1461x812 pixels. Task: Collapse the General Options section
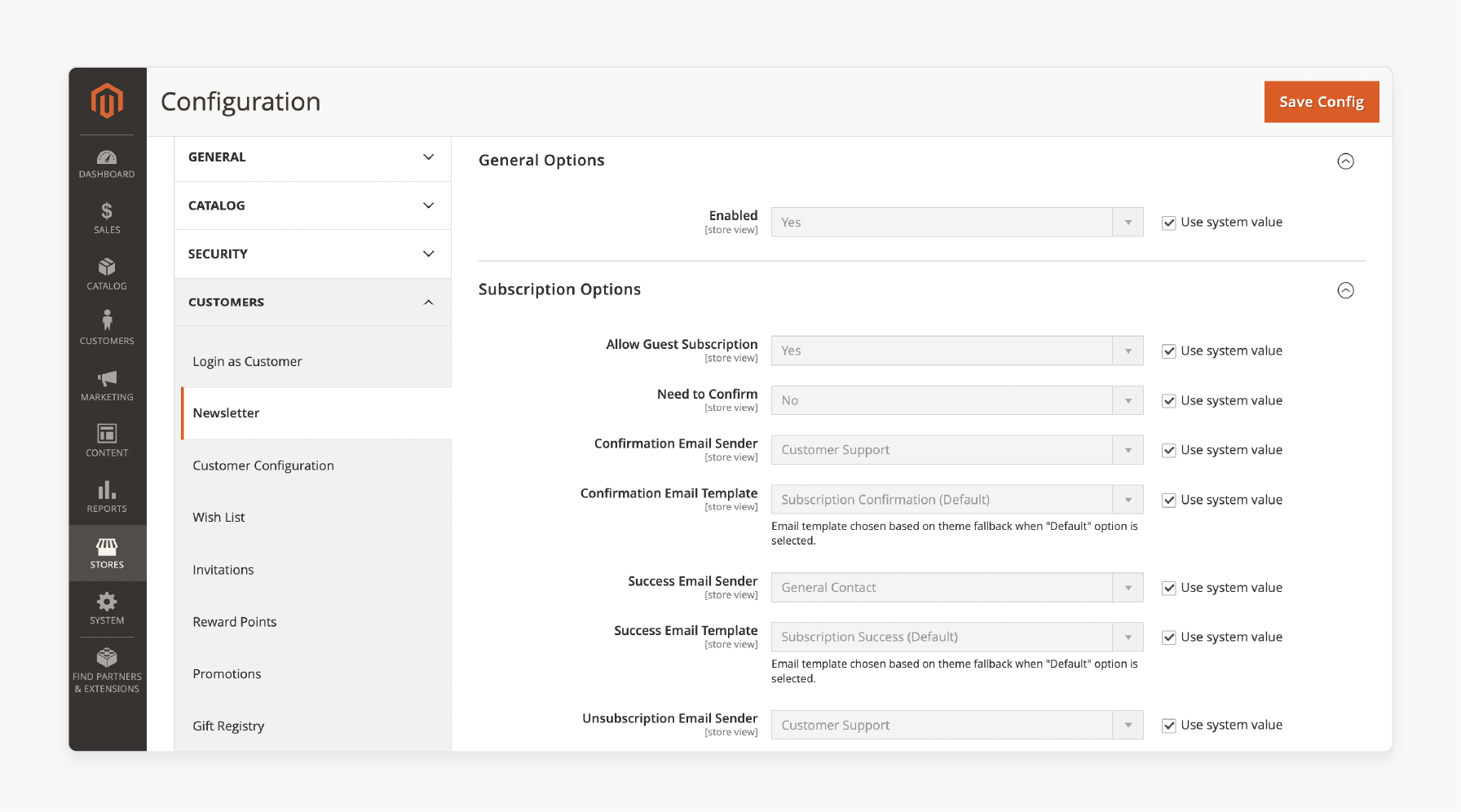1345,161
